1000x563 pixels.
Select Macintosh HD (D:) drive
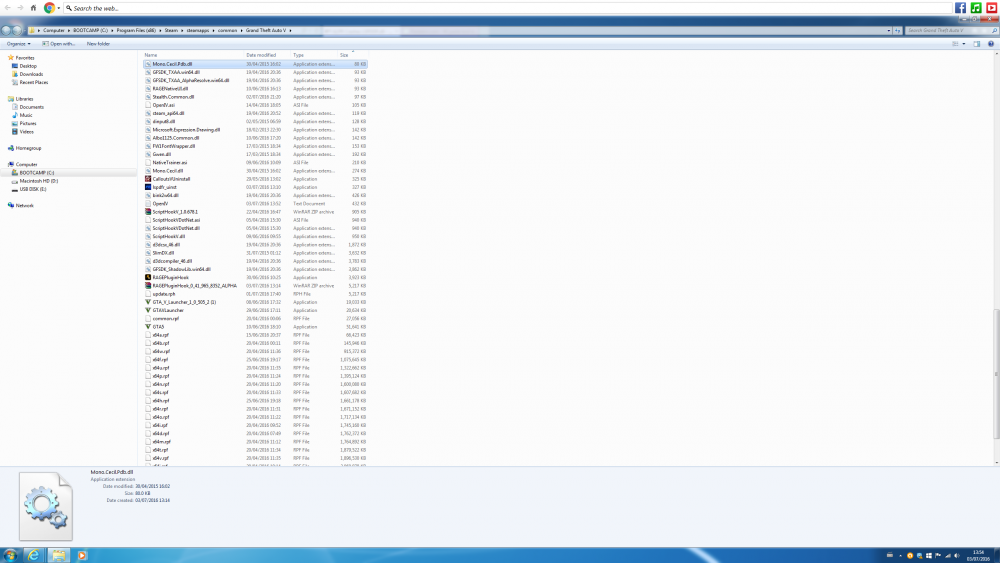[34, 181]
